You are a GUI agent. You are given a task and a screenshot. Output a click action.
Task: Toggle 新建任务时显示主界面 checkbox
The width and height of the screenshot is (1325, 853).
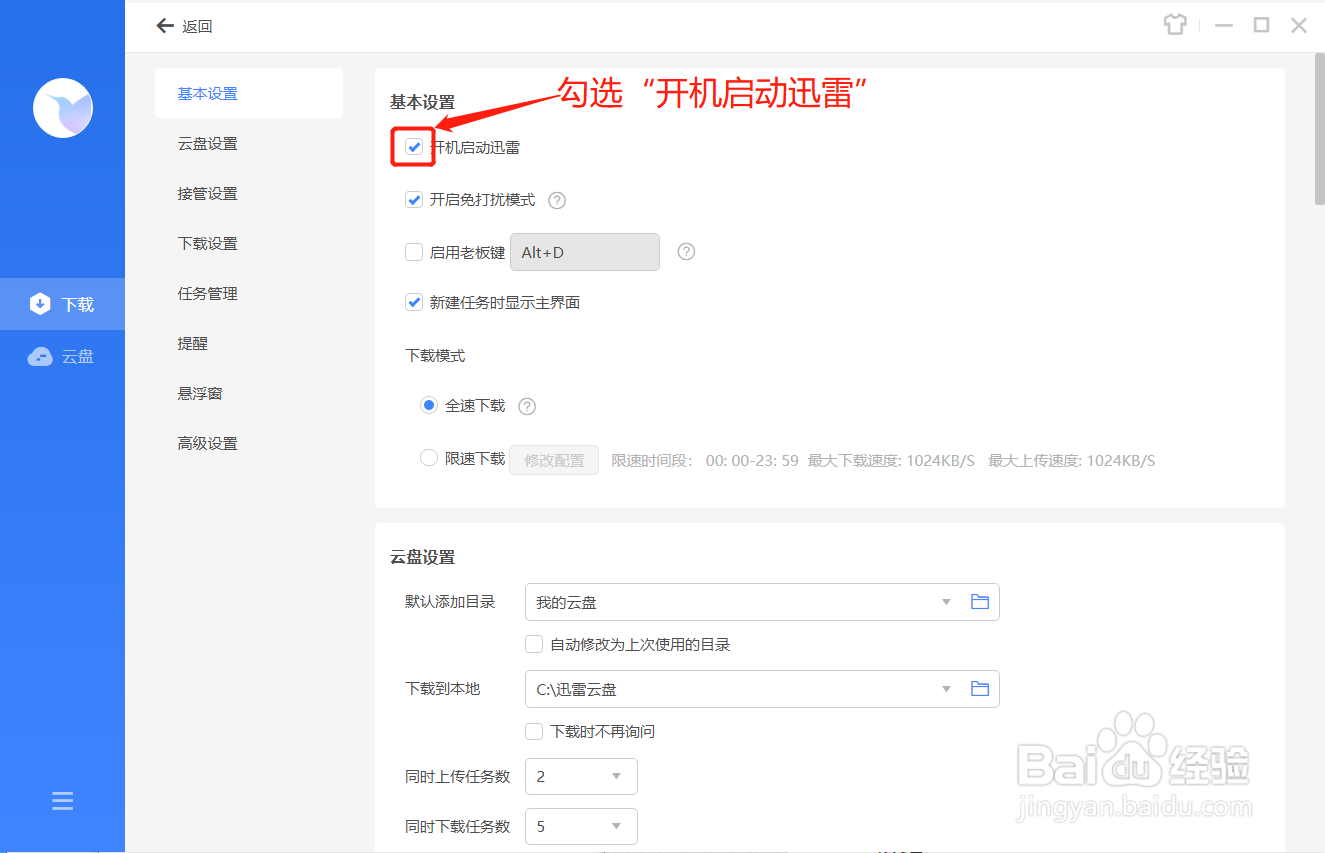pyautogui.click(x=414, y=302)
